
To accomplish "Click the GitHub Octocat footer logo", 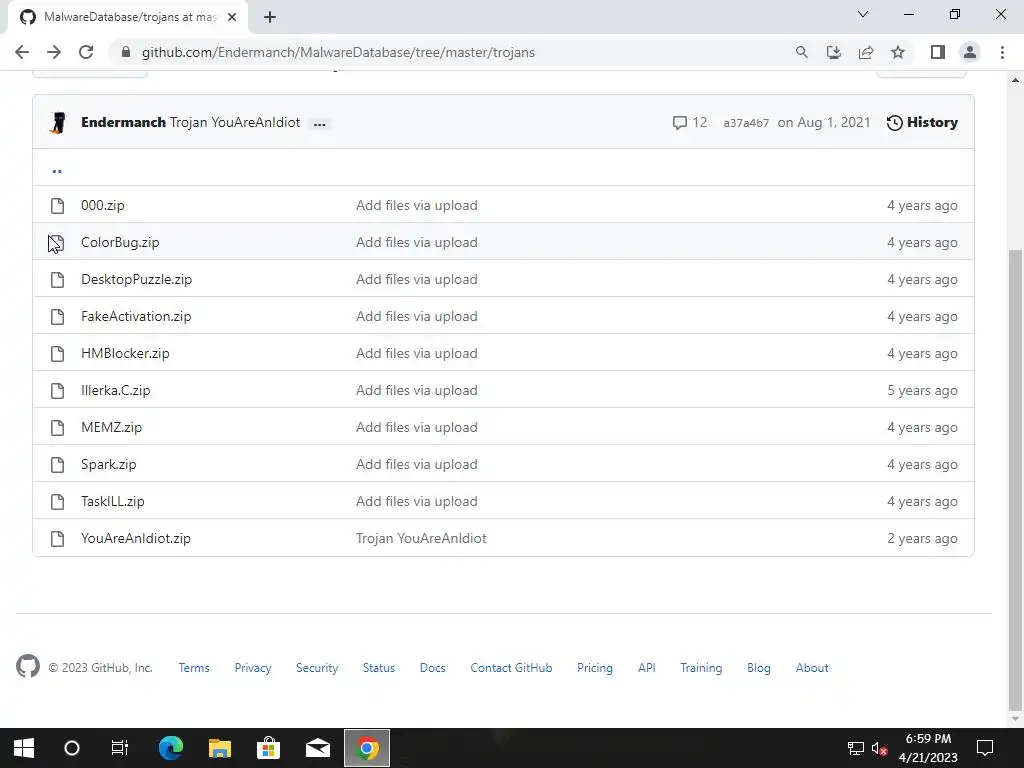I will point(28,667).
